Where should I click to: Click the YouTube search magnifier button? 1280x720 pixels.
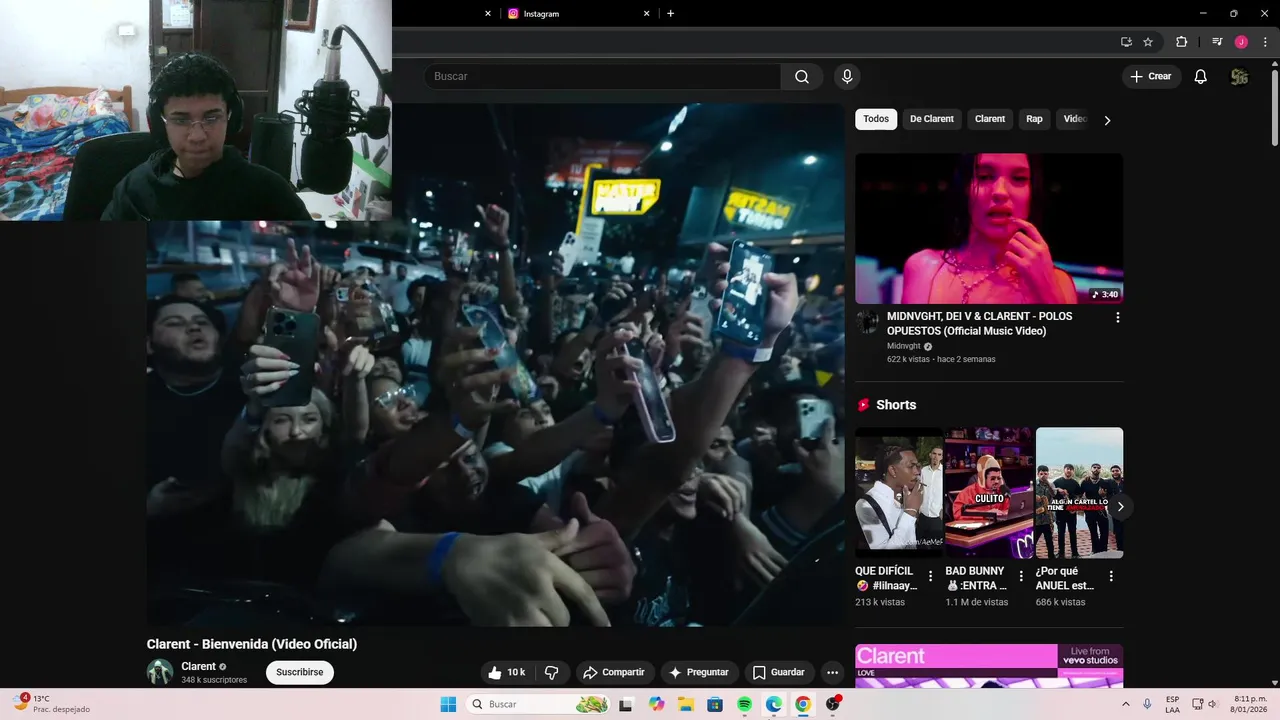(x=802, y=77)
